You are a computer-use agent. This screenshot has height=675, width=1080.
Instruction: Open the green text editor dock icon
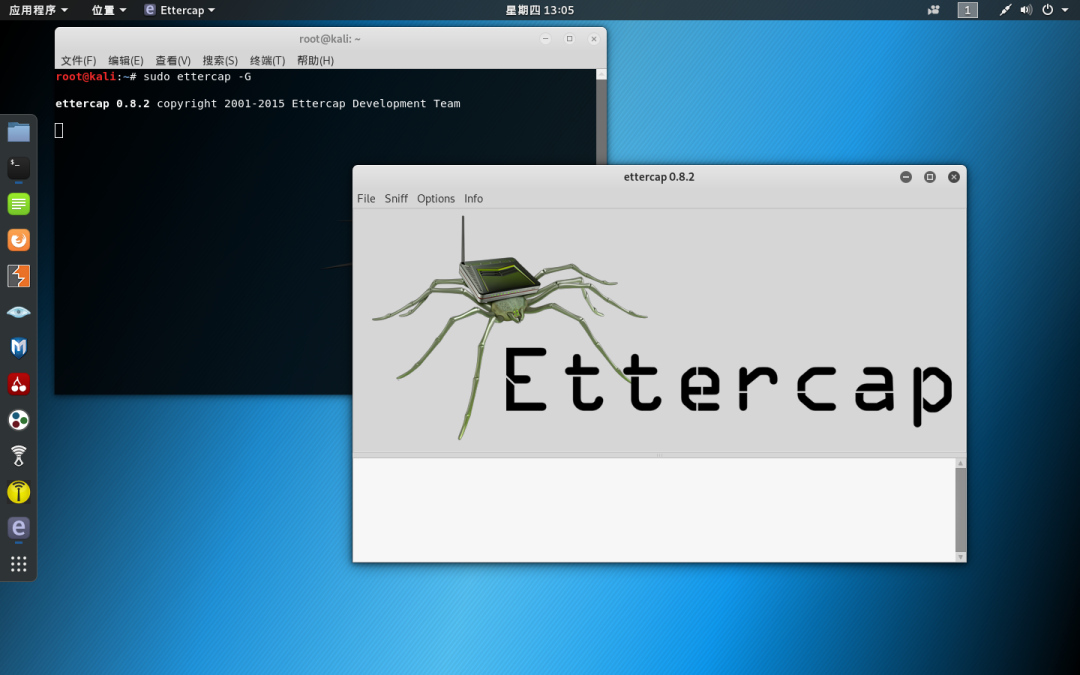(19, 204)
